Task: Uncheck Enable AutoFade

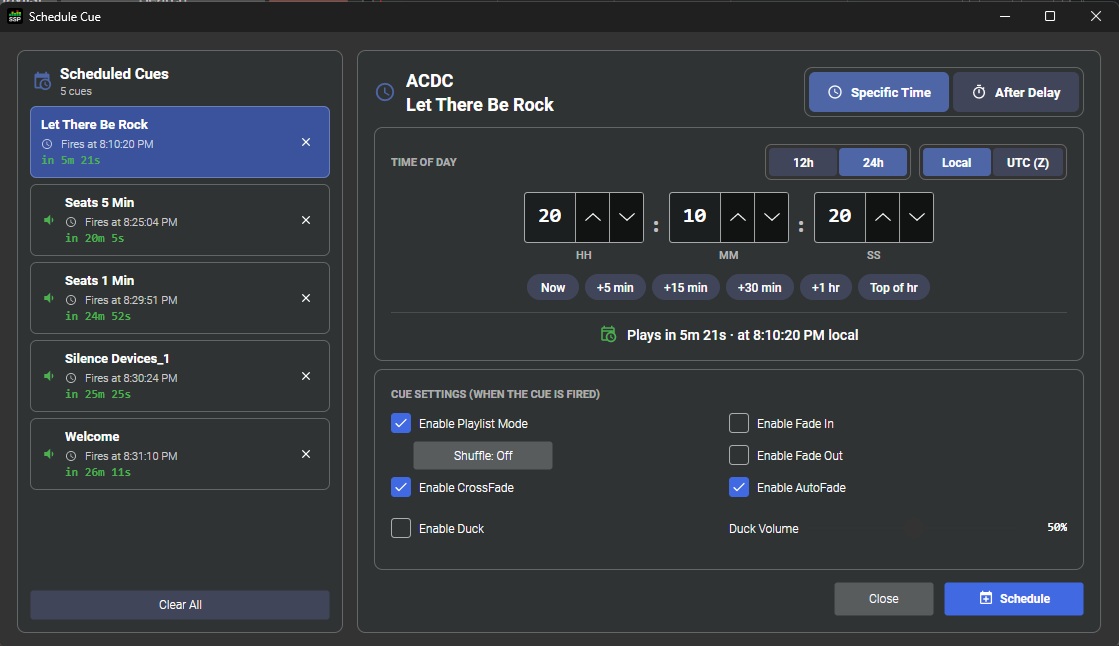Action: point(739,488)
